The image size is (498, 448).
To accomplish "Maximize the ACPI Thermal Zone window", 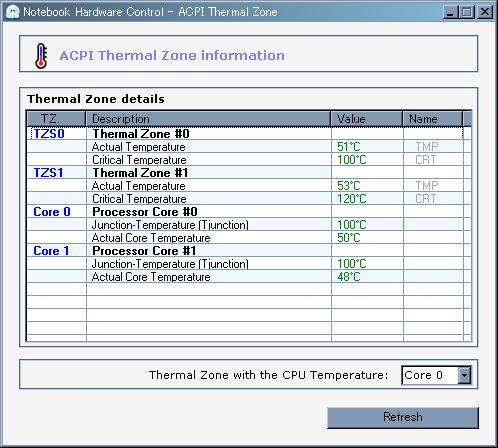I will click(466, 12).
